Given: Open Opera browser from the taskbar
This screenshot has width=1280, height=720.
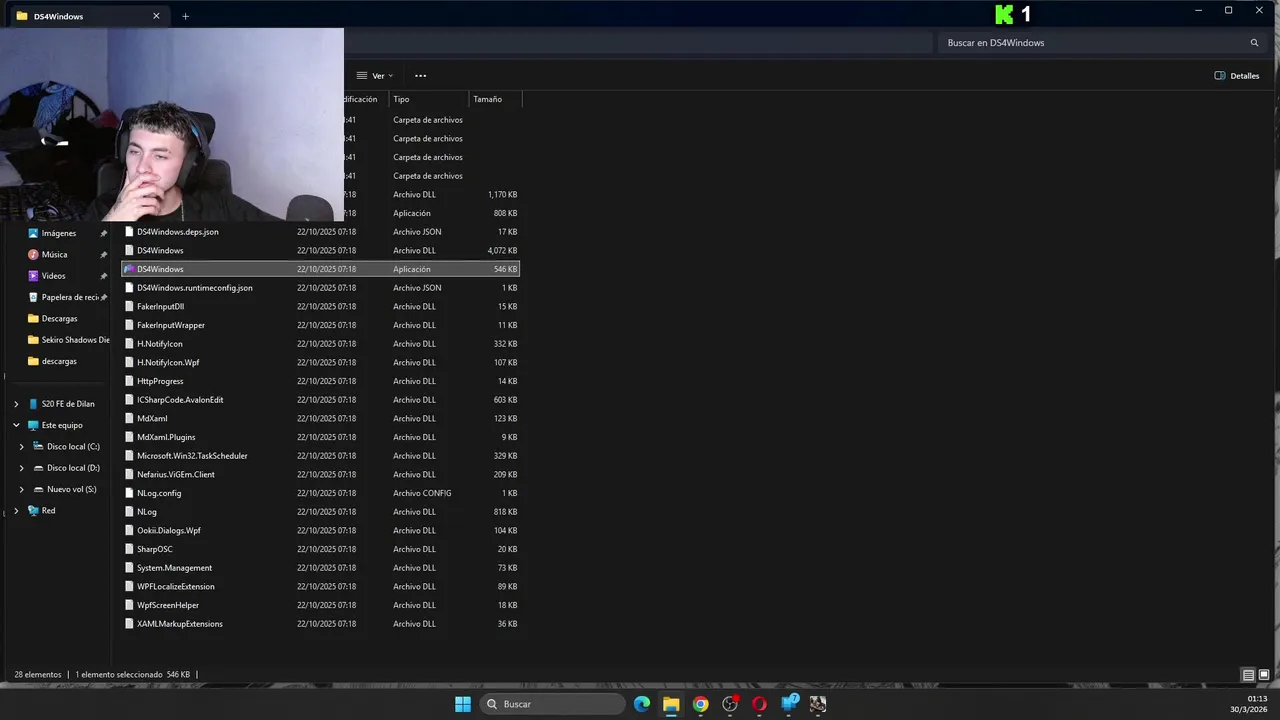Looking at the screenshot, I should pos(759,704).
